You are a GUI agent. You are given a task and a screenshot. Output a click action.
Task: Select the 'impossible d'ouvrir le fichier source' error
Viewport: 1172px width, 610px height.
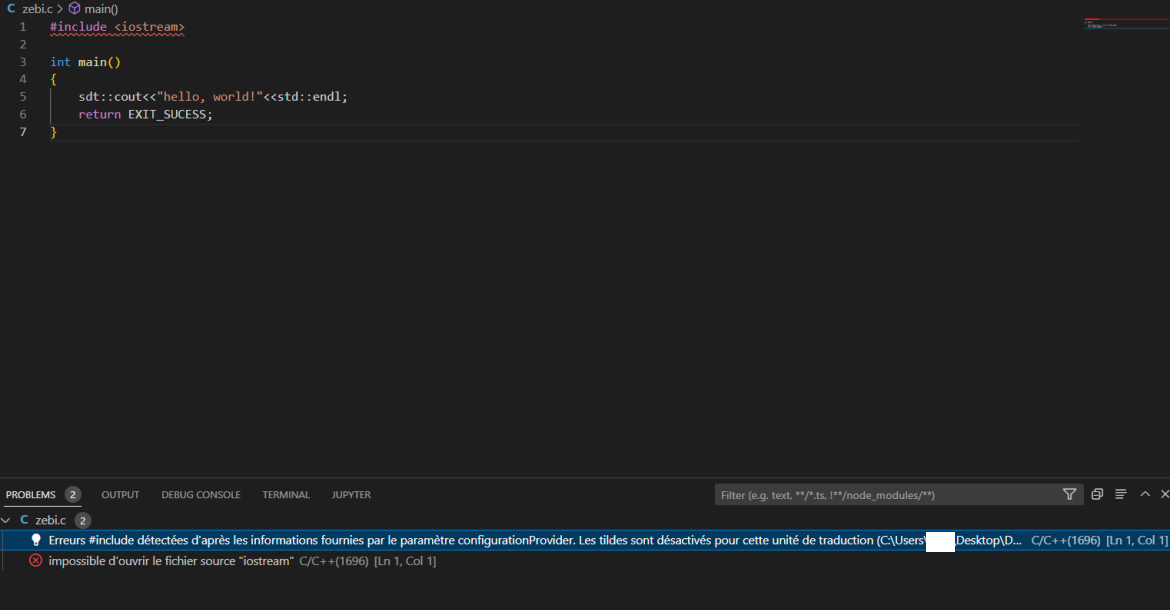(171, 561)
